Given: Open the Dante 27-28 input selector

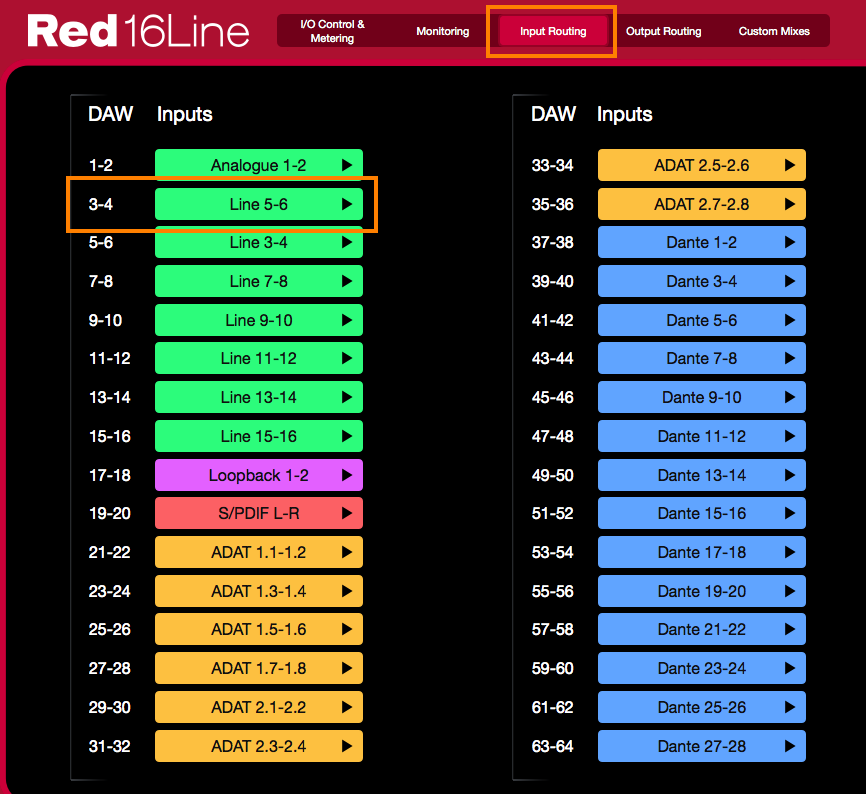Looking at the screenshot, I should pos(701,746).
